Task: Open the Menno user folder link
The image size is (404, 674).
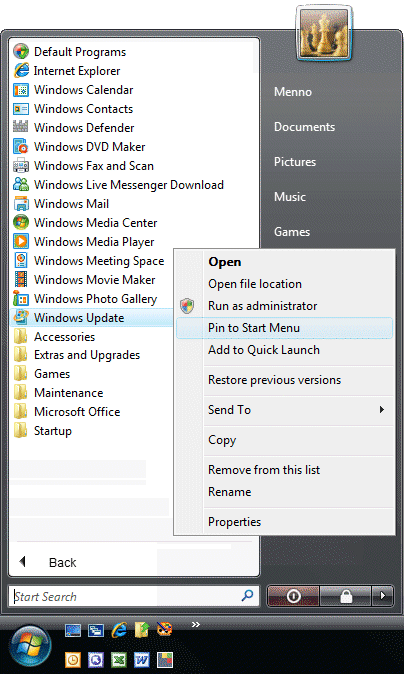Action: coord(293,92)
